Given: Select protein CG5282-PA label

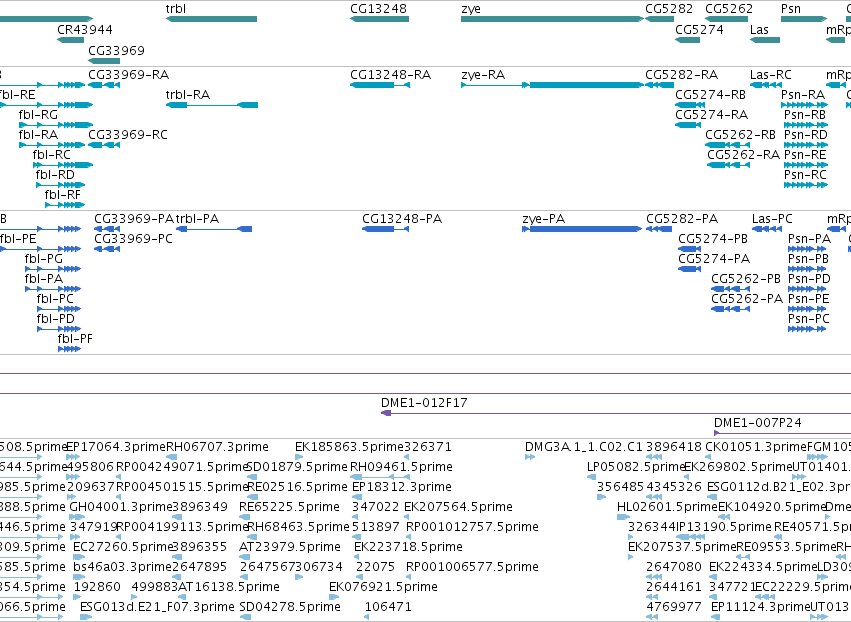Looking at the screenshot, I should 682,219.
